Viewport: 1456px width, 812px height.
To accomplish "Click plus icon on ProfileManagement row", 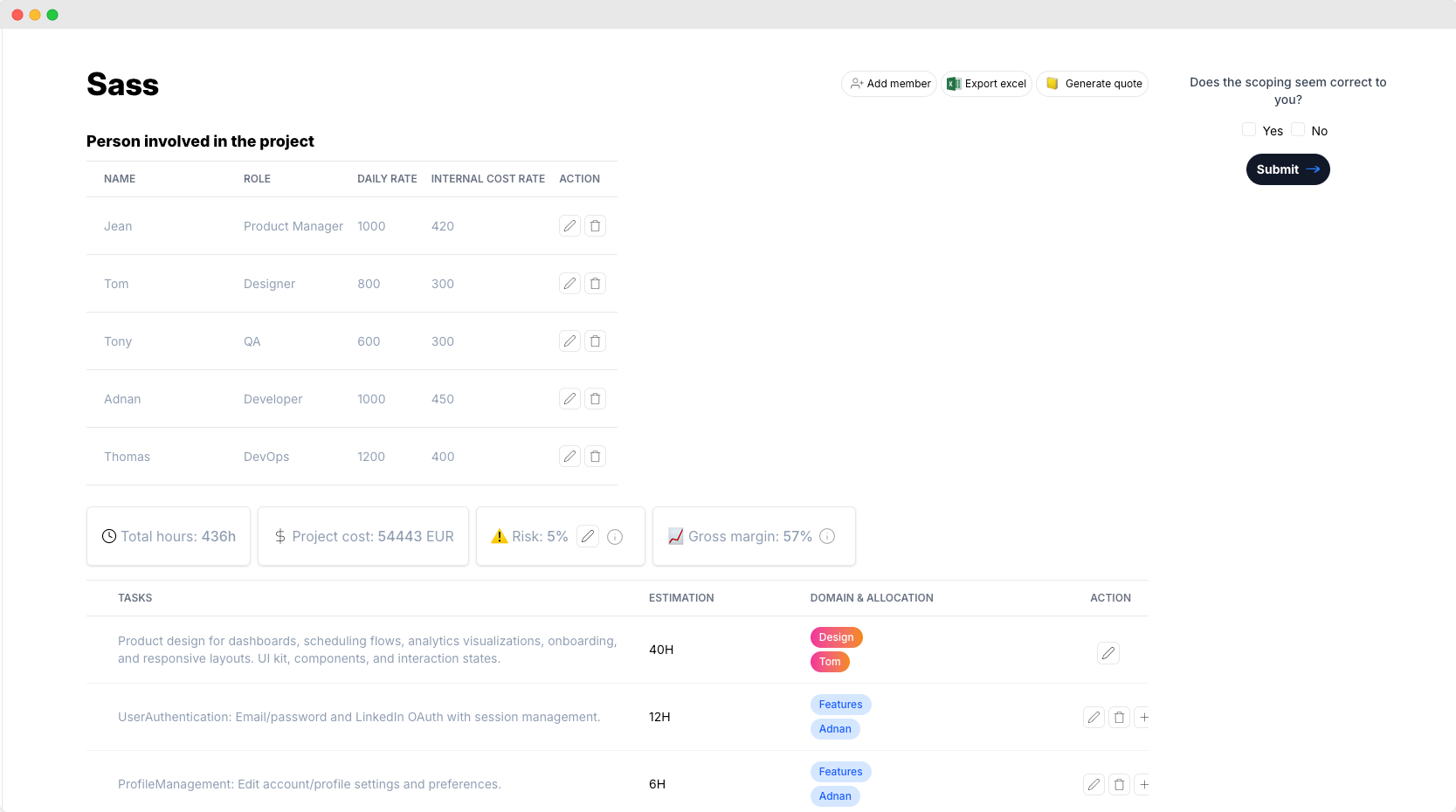I will coord(1143,785).
